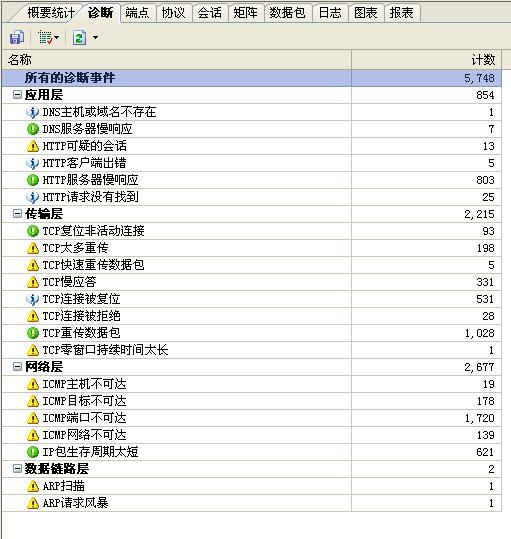This screenshot has width=511, height=539.
Task: Open the 图表 tab
Action: [366, 13]
